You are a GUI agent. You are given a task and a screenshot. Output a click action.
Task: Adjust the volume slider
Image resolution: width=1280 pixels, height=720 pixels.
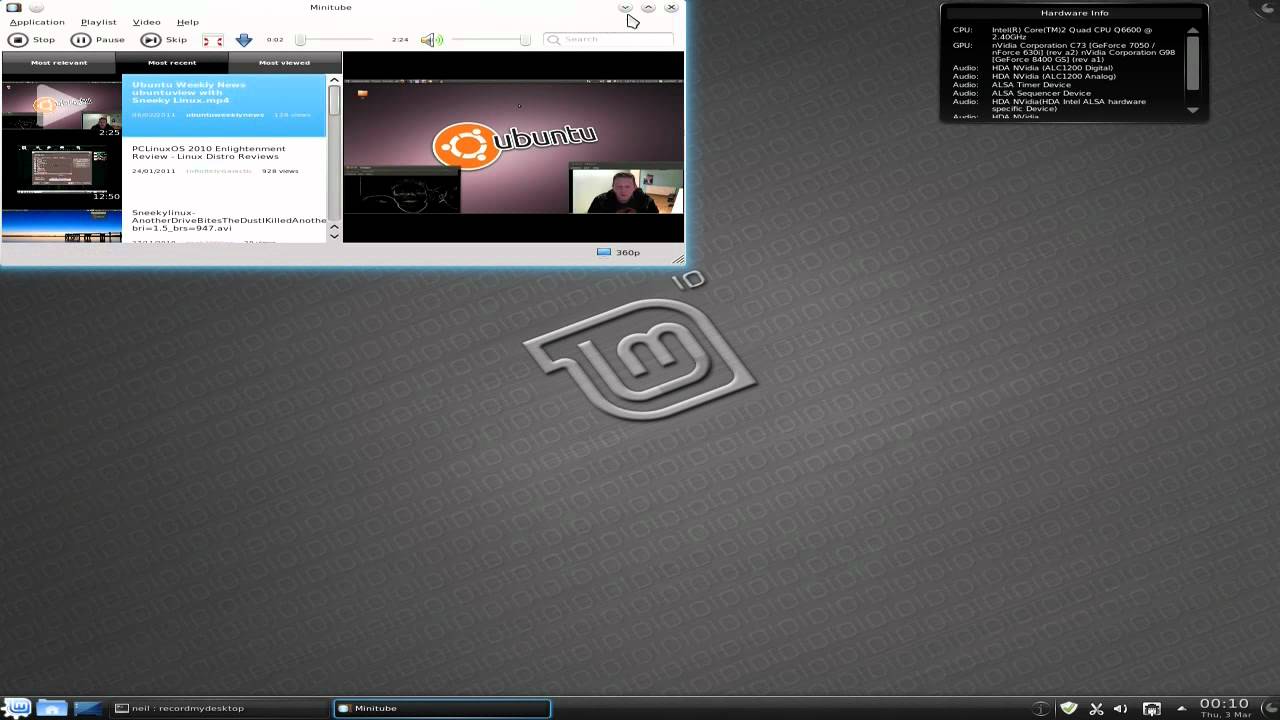click(491, 40)
